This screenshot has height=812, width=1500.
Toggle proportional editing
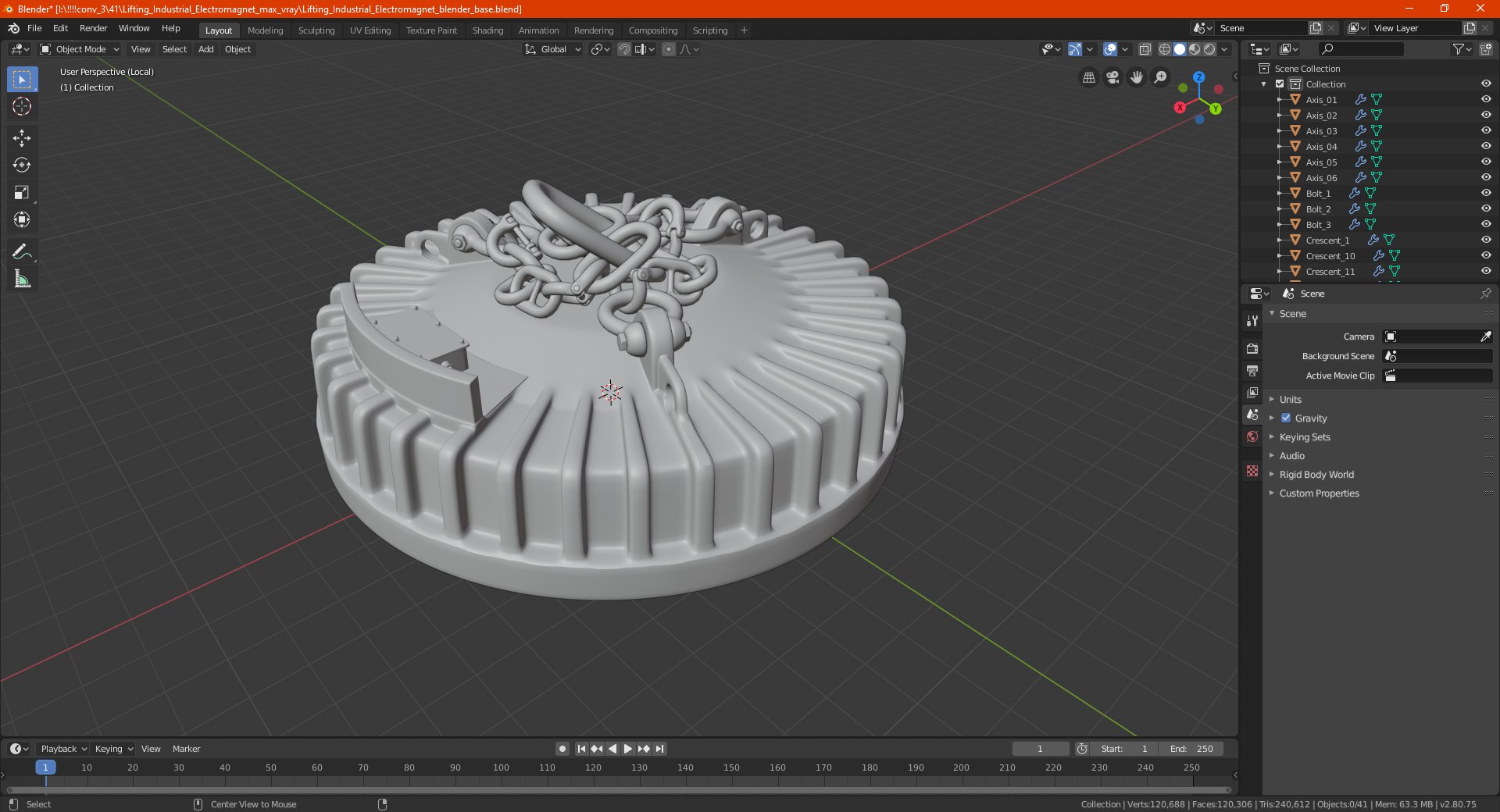pos(669,49)
